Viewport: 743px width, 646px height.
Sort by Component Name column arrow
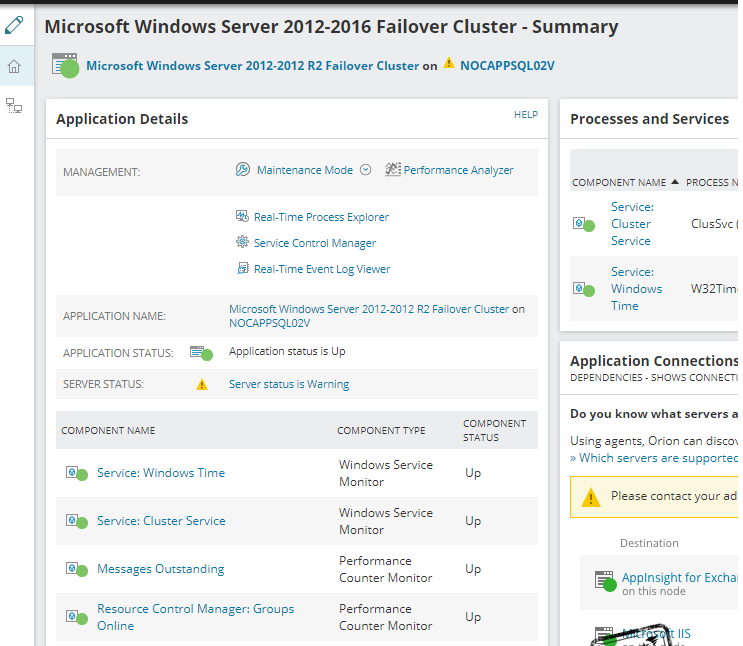[675, 182]
